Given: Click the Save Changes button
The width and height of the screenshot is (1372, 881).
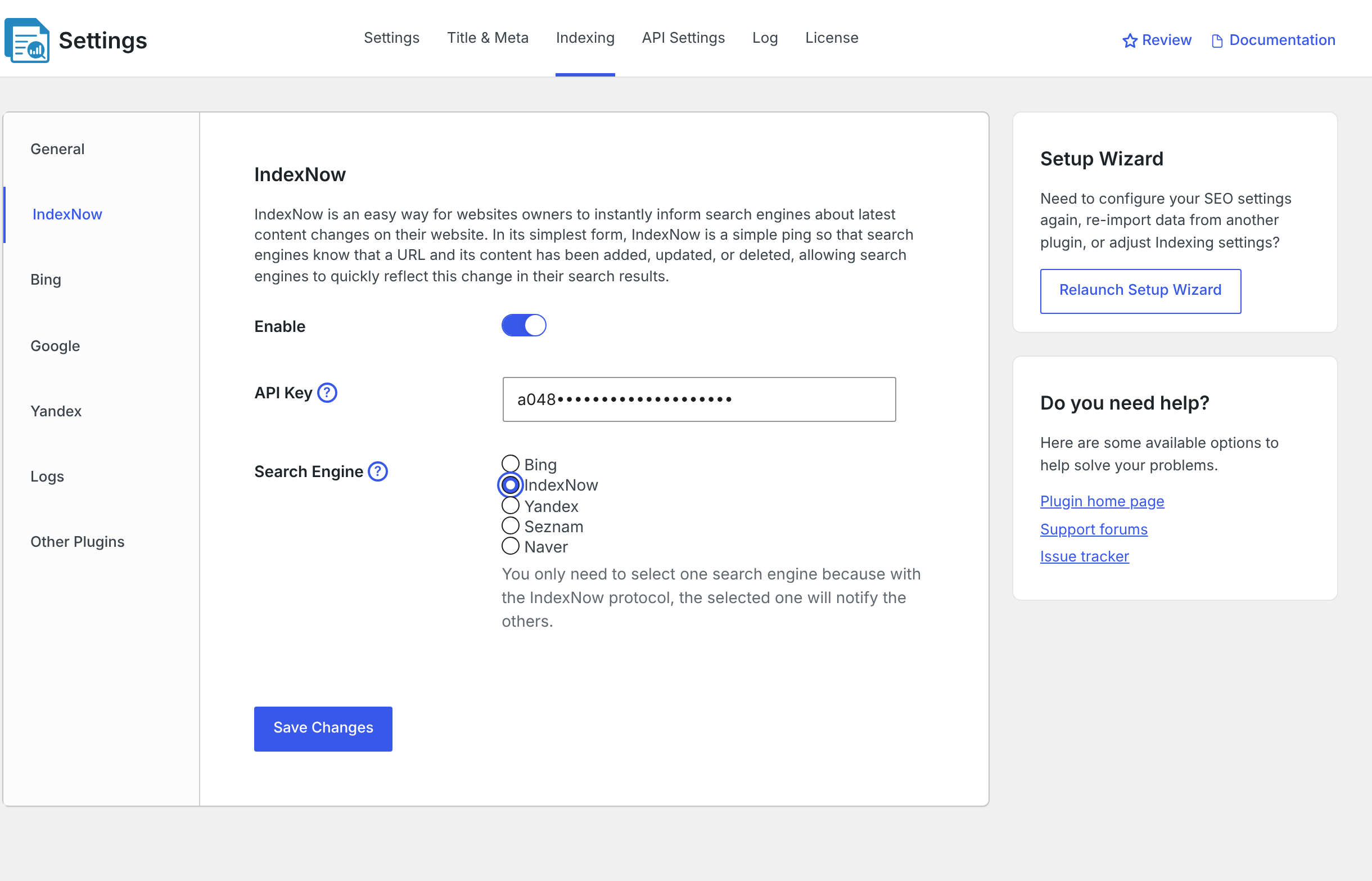Looking at the screenshot, I should (x=323, y=728).
